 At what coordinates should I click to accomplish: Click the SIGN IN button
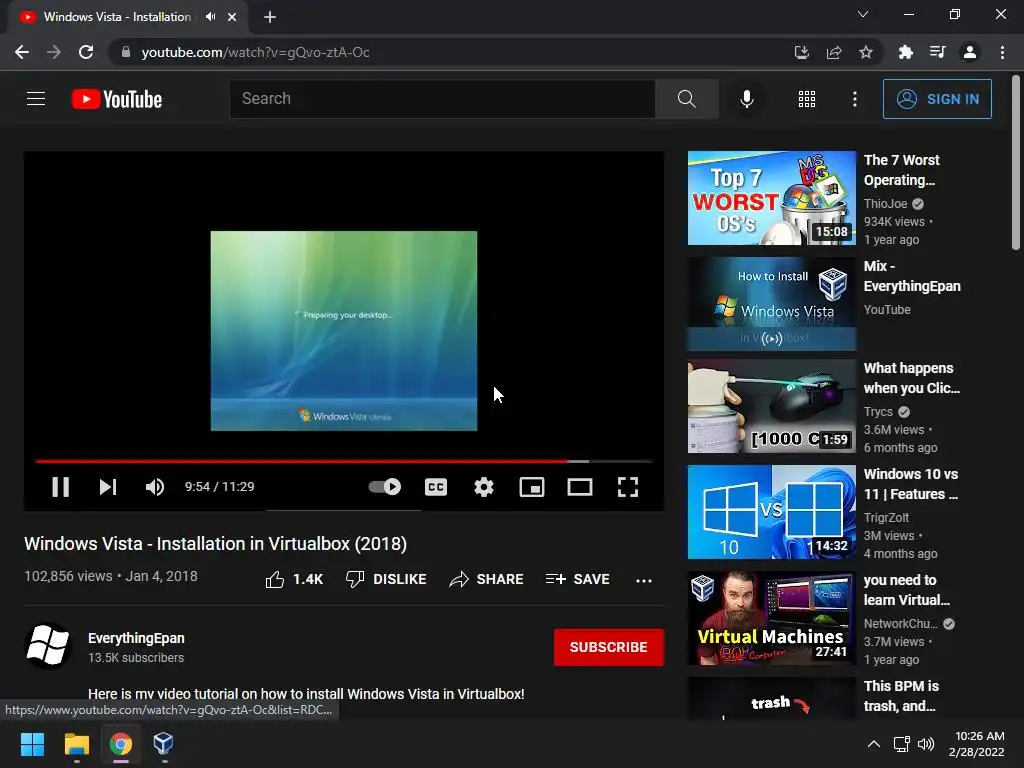tap(937, 99)
